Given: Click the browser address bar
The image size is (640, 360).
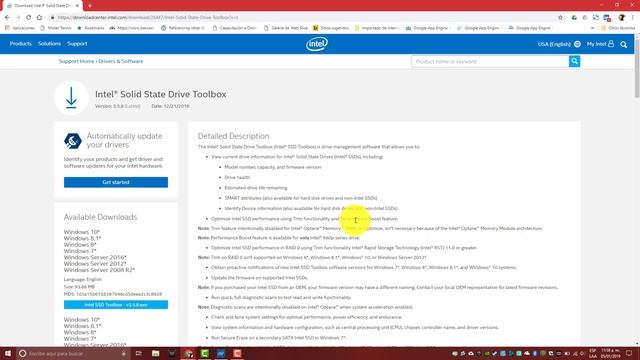Looking at the screenshot, I should tap(302, 18).
